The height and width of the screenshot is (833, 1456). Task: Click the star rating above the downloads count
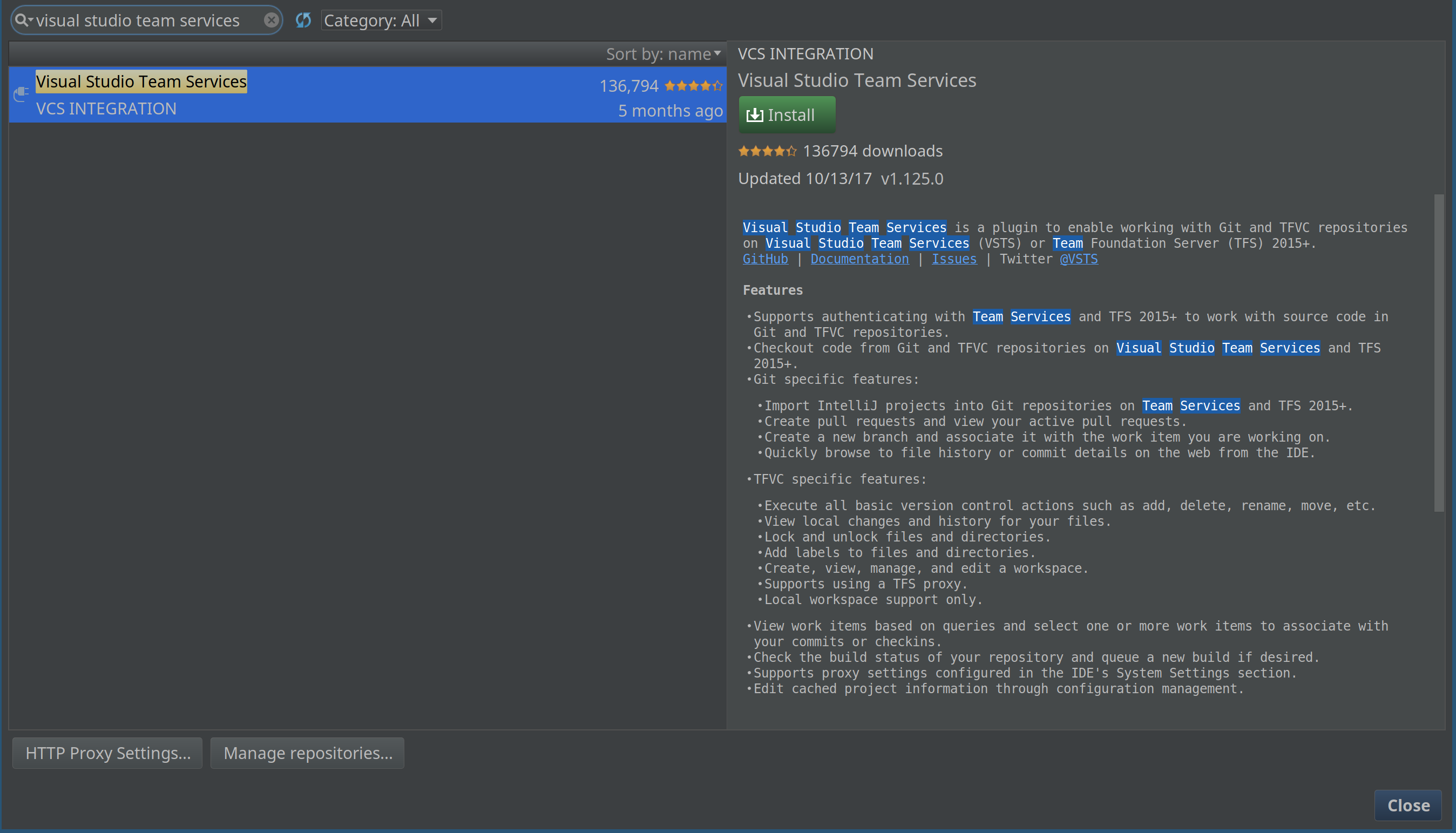pos(767,151)
